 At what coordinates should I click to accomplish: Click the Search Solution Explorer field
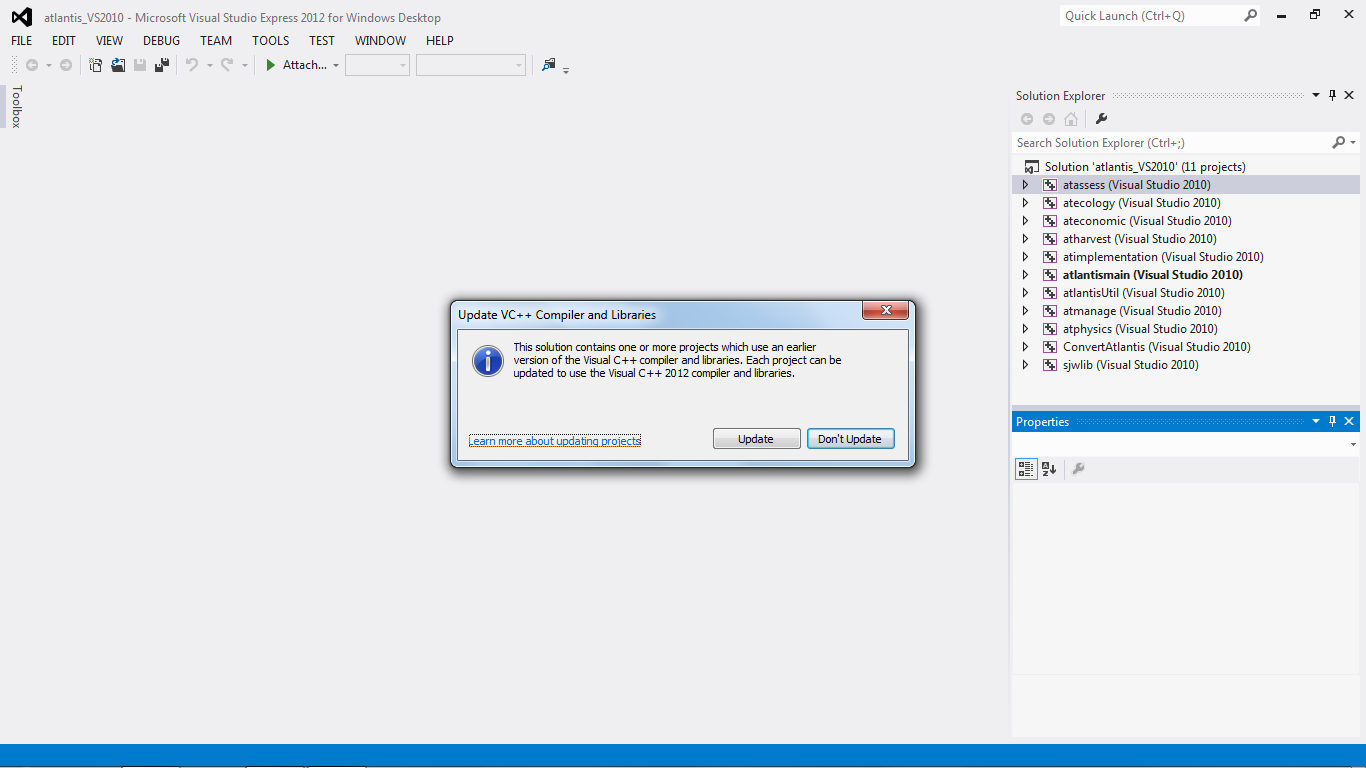1170,143
